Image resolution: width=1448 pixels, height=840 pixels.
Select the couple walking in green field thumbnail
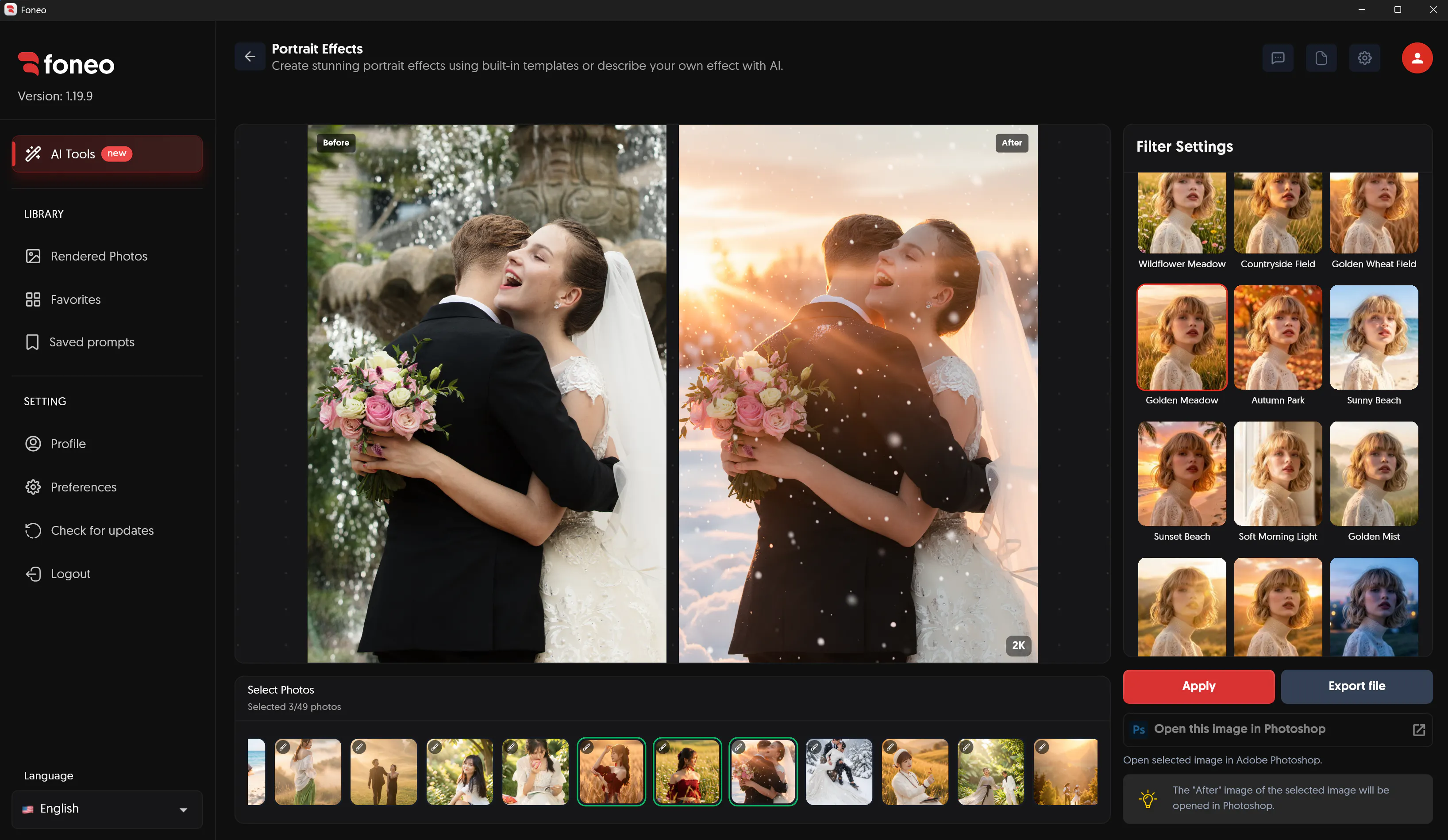990,772
